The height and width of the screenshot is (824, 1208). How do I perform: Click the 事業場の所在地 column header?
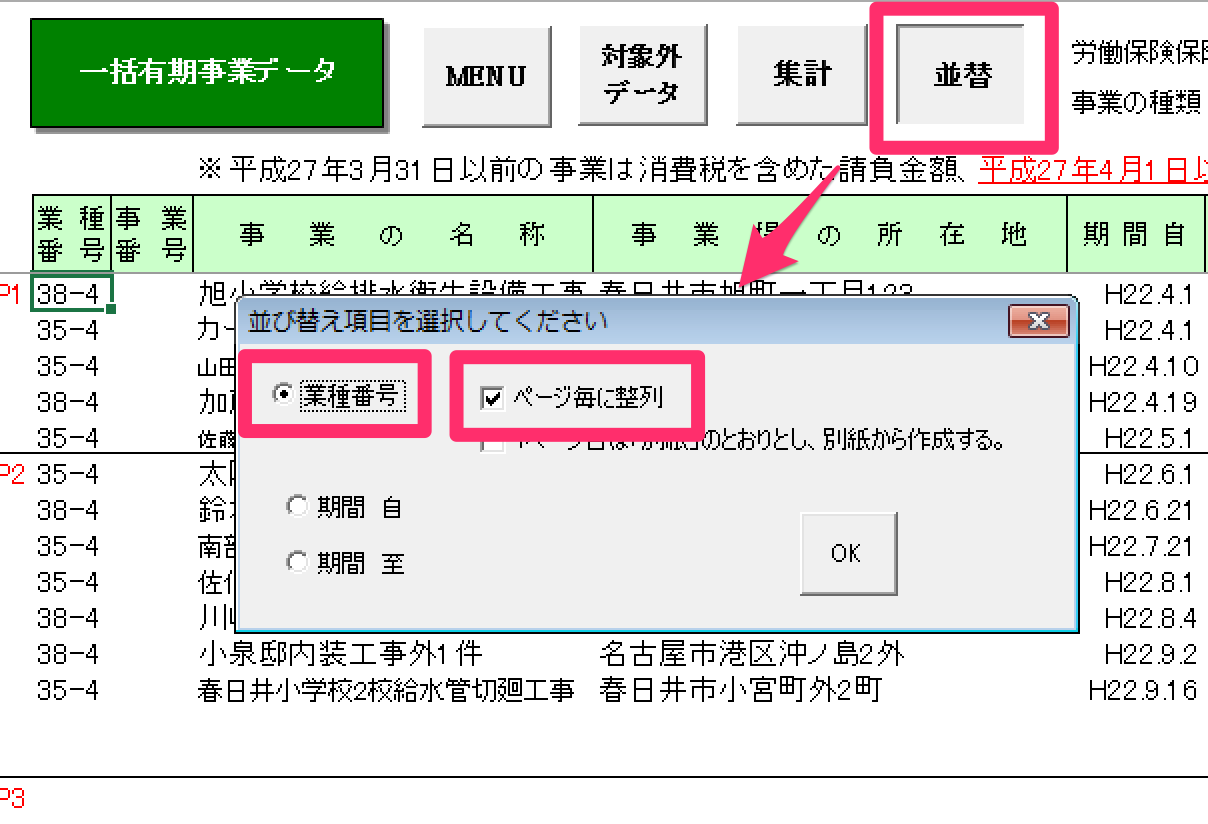click(x=830, y=234)
